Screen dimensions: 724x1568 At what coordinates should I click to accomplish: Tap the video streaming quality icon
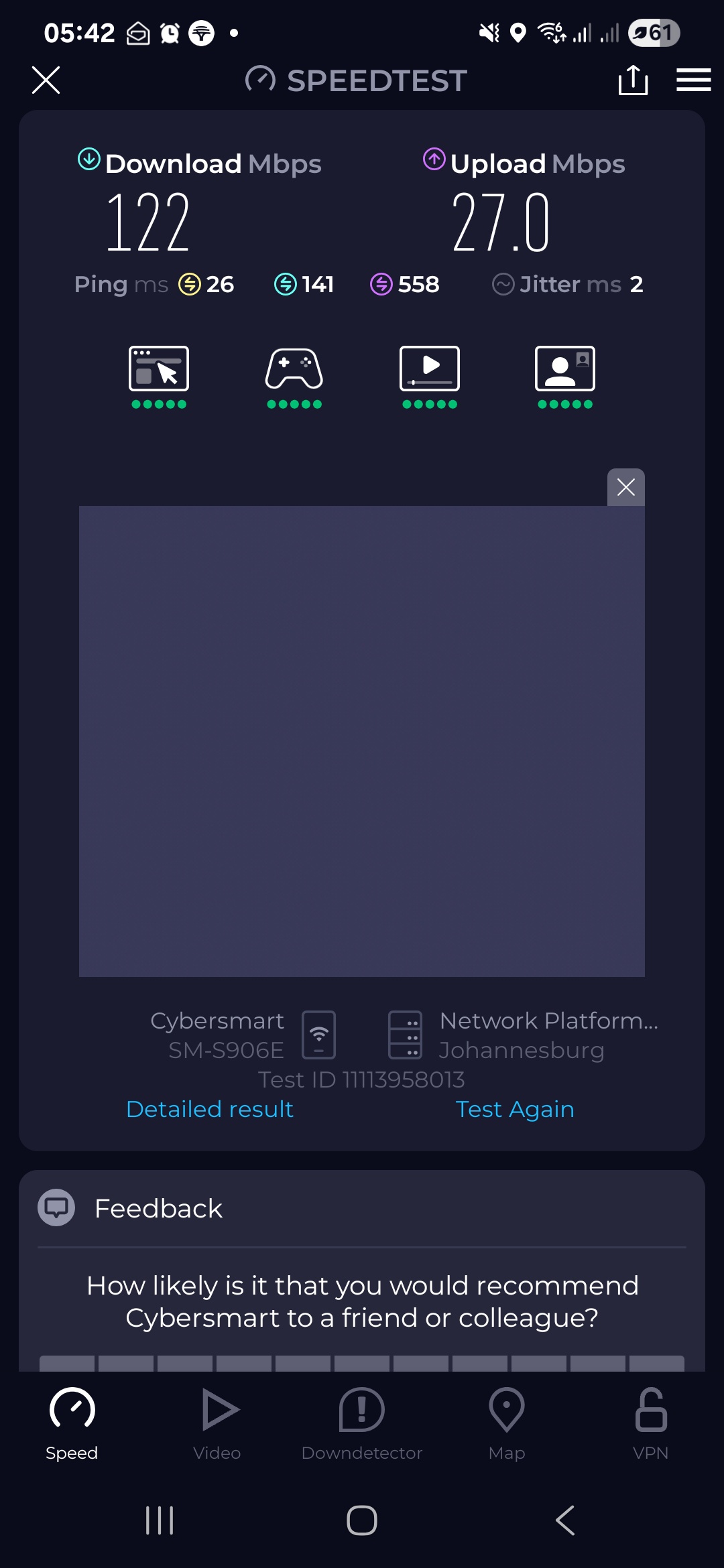(430, 369)
